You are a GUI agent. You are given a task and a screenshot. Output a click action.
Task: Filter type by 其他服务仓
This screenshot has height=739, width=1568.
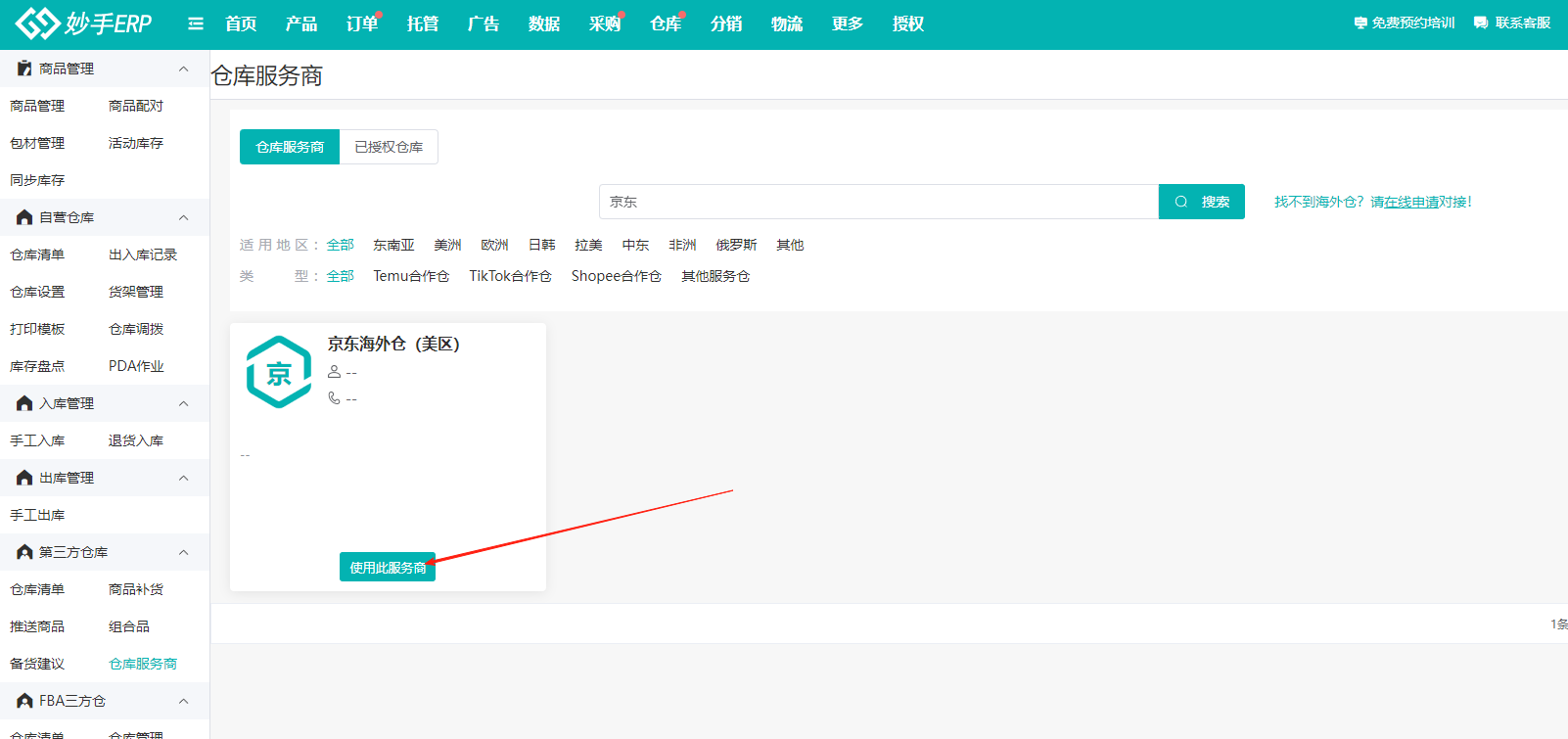click(715, 276)
